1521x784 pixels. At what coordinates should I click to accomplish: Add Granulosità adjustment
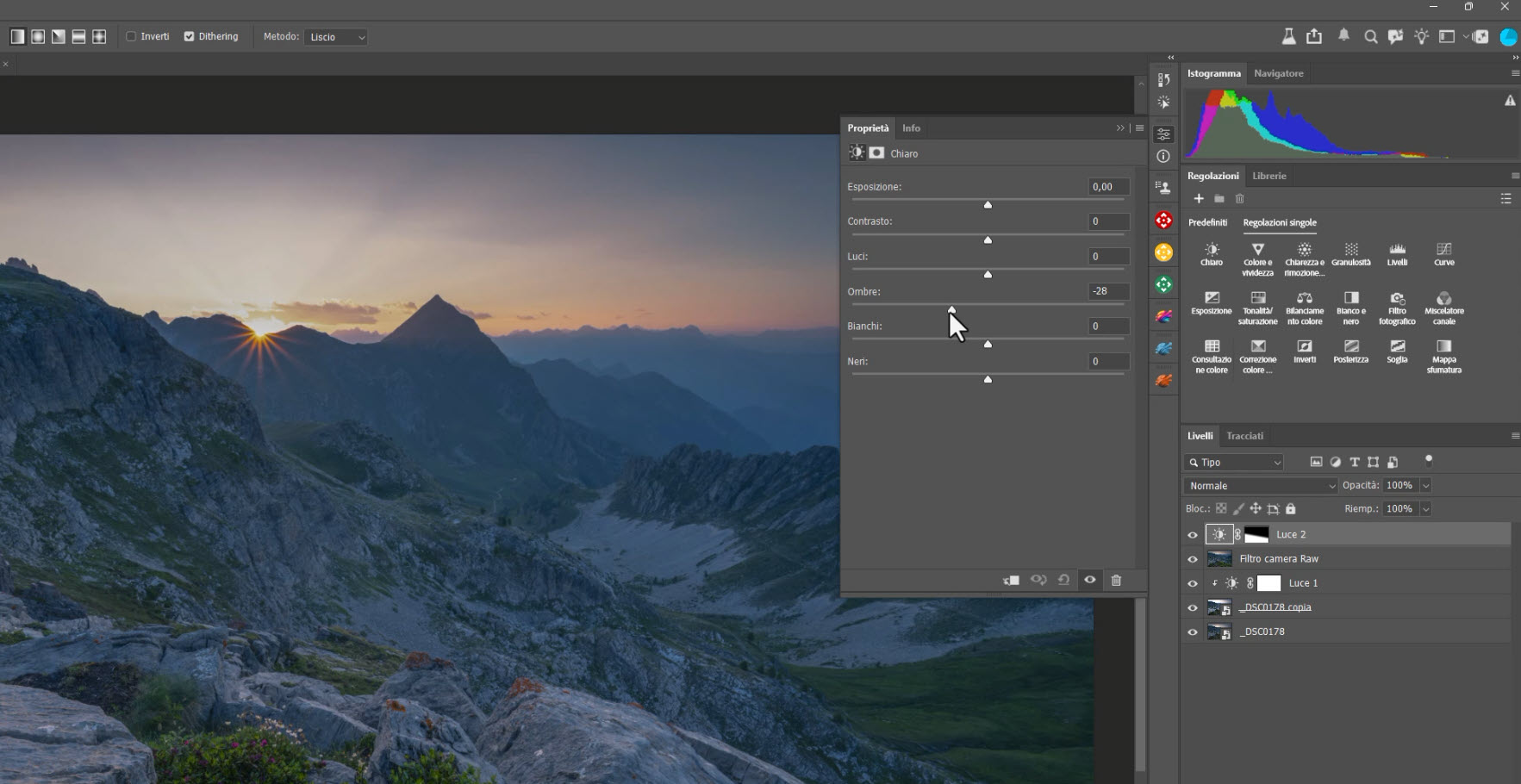tap(1350, 254)
